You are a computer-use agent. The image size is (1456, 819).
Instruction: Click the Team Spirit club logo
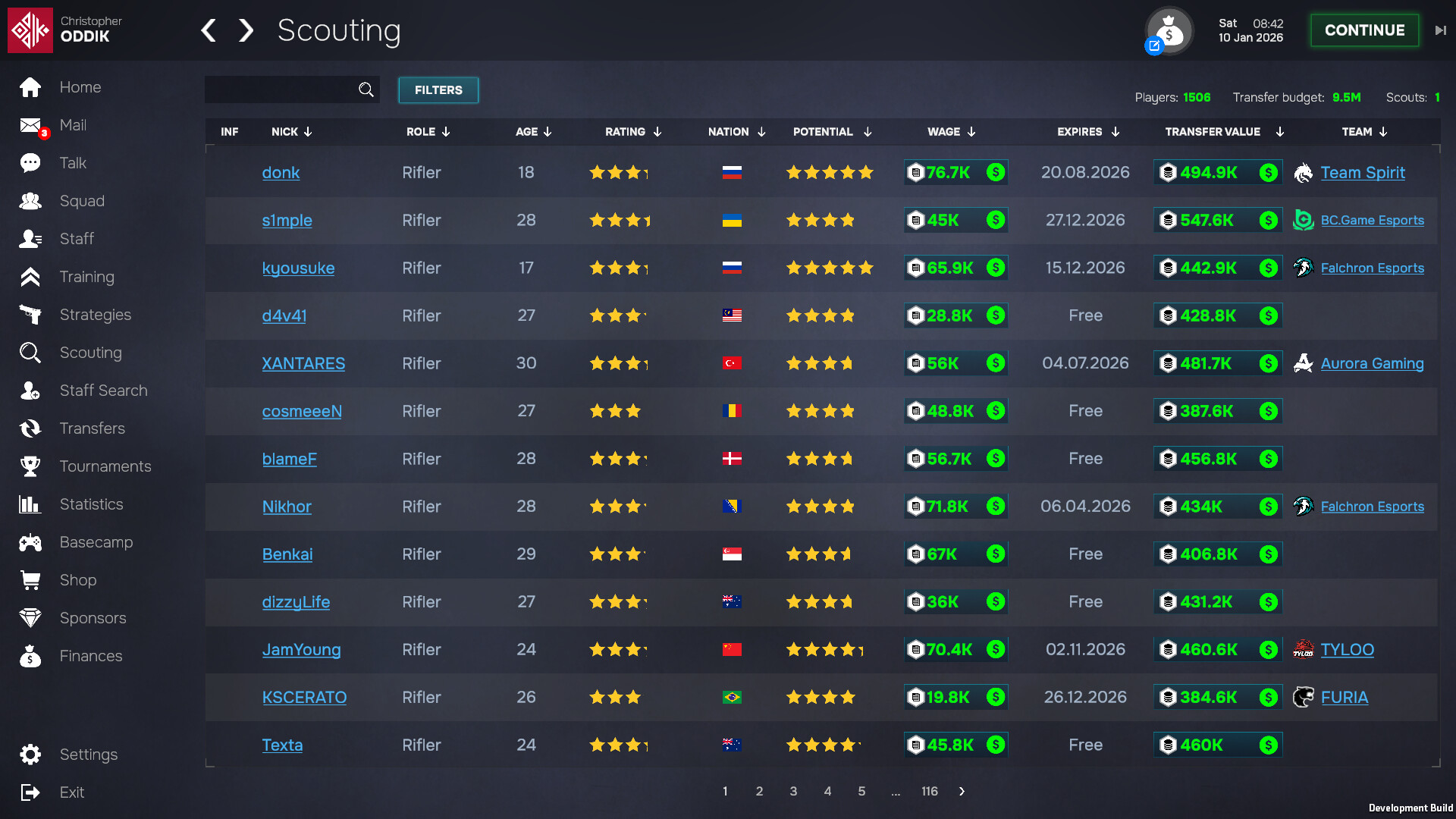[1304, 172]
